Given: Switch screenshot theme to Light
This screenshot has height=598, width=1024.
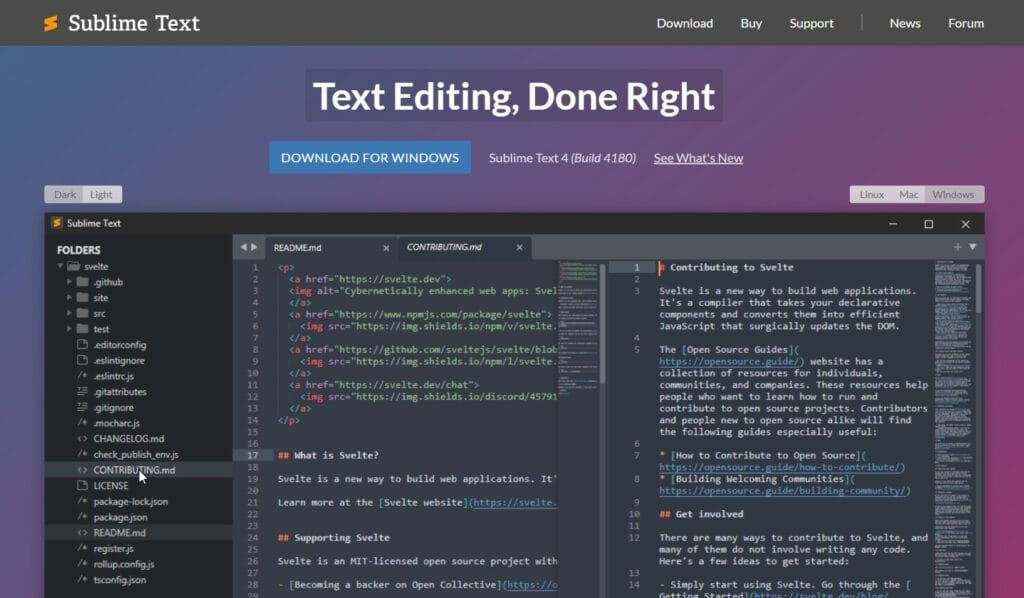Looking at the screenshot, I should pos(101,195).
